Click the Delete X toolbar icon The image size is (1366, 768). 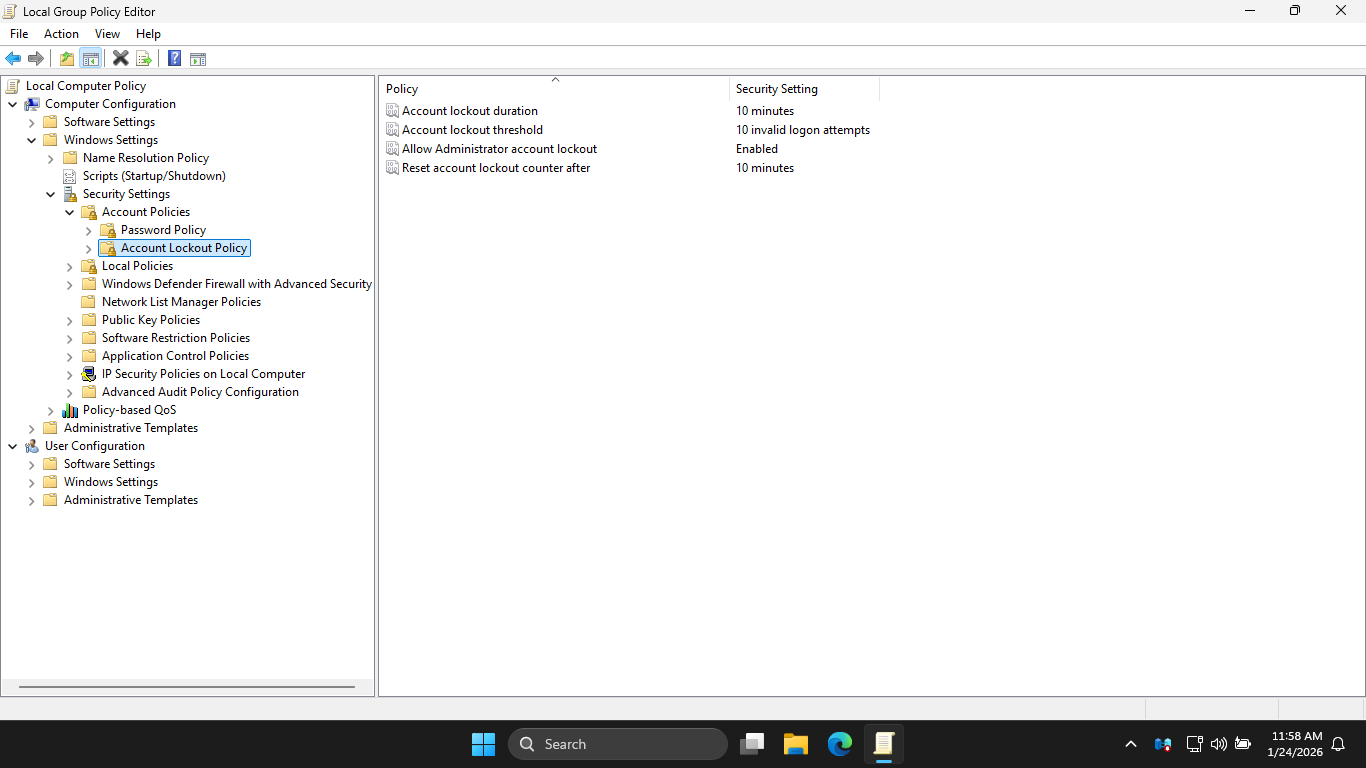tap(121, 59)
